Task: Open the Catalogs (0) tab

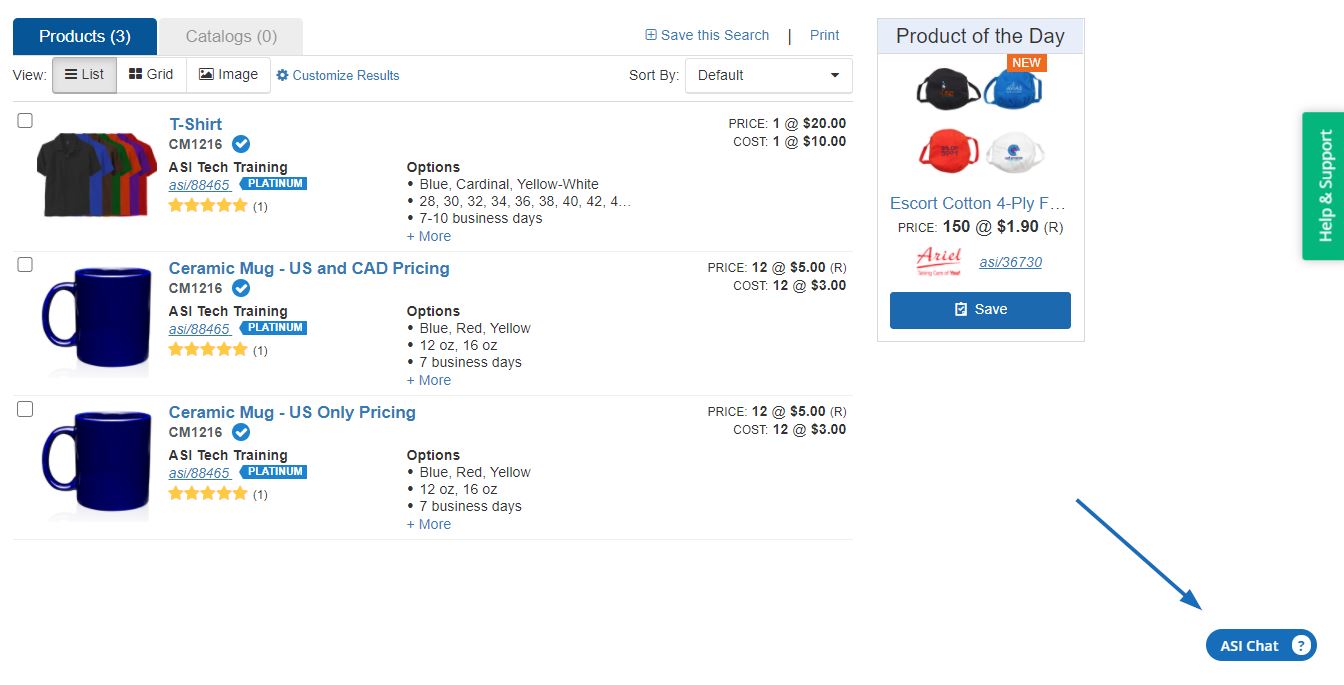Action: click(231, 36)
